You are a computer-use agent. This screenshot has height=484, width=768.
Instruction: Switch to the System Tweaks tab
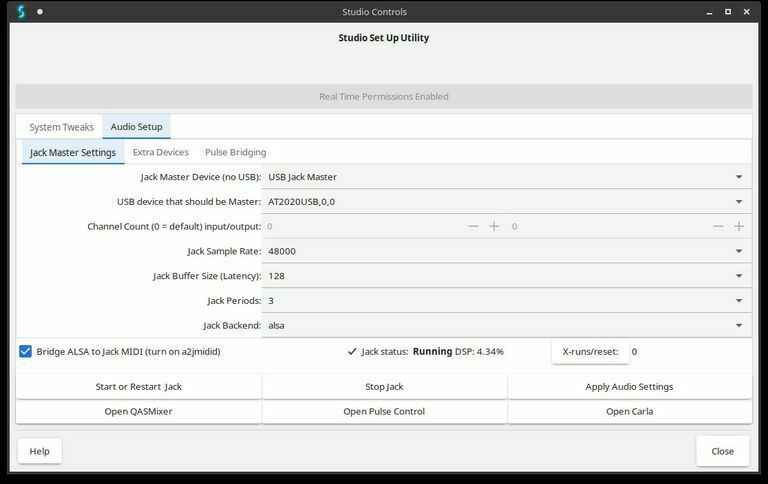pos(61,127)
